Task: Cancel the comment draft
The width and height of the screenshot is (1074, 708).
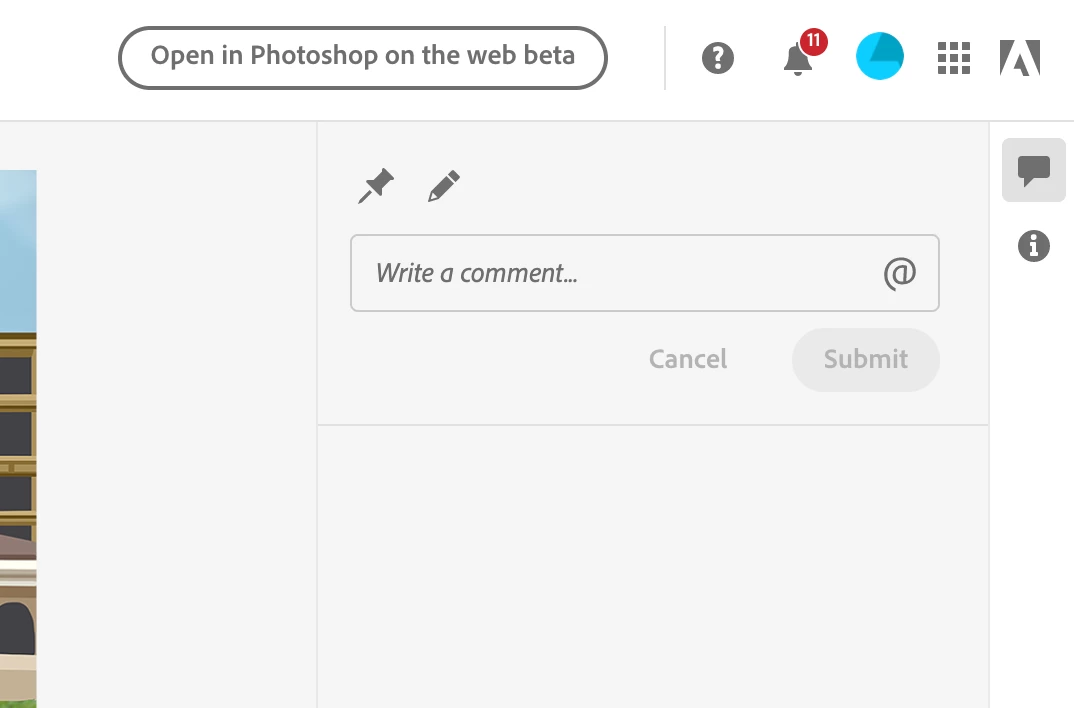Action: pyautogui.click(x=688, y=359)
